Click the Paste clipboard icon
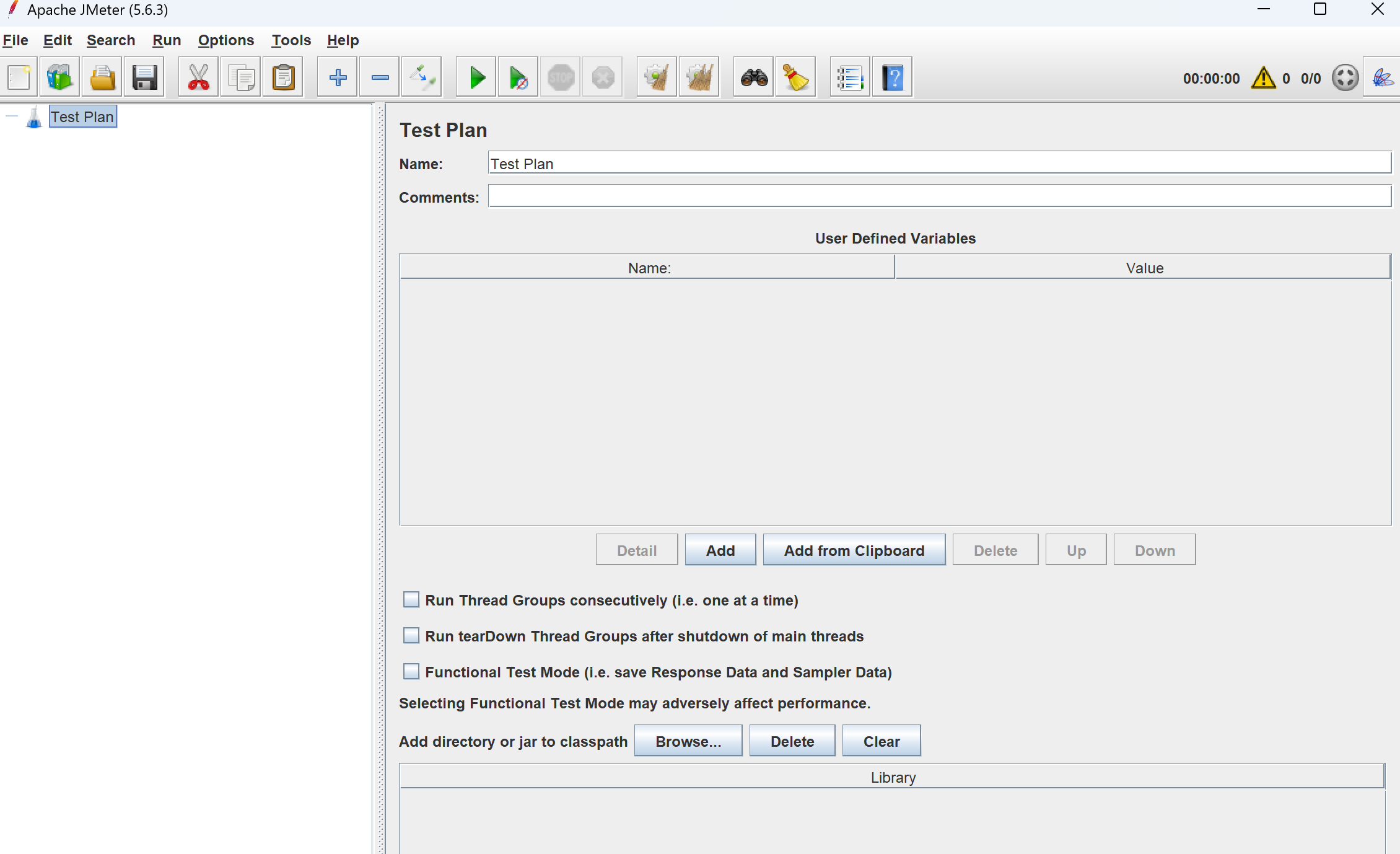This screenshot has height=854, width=1400. pos(283,77)
